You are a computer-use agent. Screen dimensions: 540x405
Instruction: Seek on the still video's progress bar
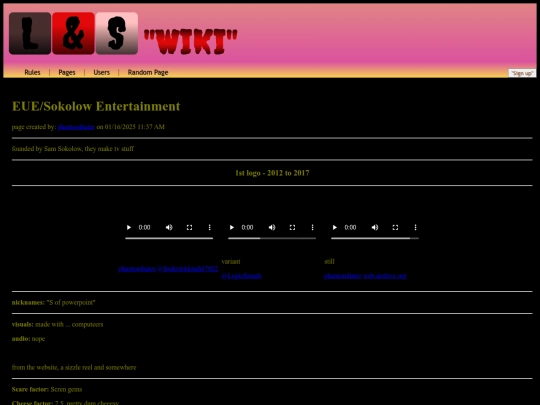375,238
